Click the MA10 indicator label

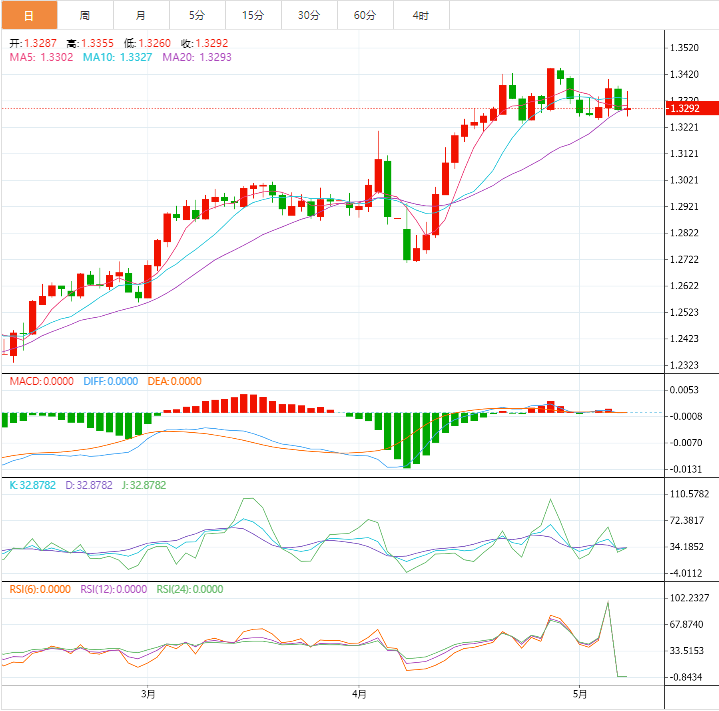[117, 57]
